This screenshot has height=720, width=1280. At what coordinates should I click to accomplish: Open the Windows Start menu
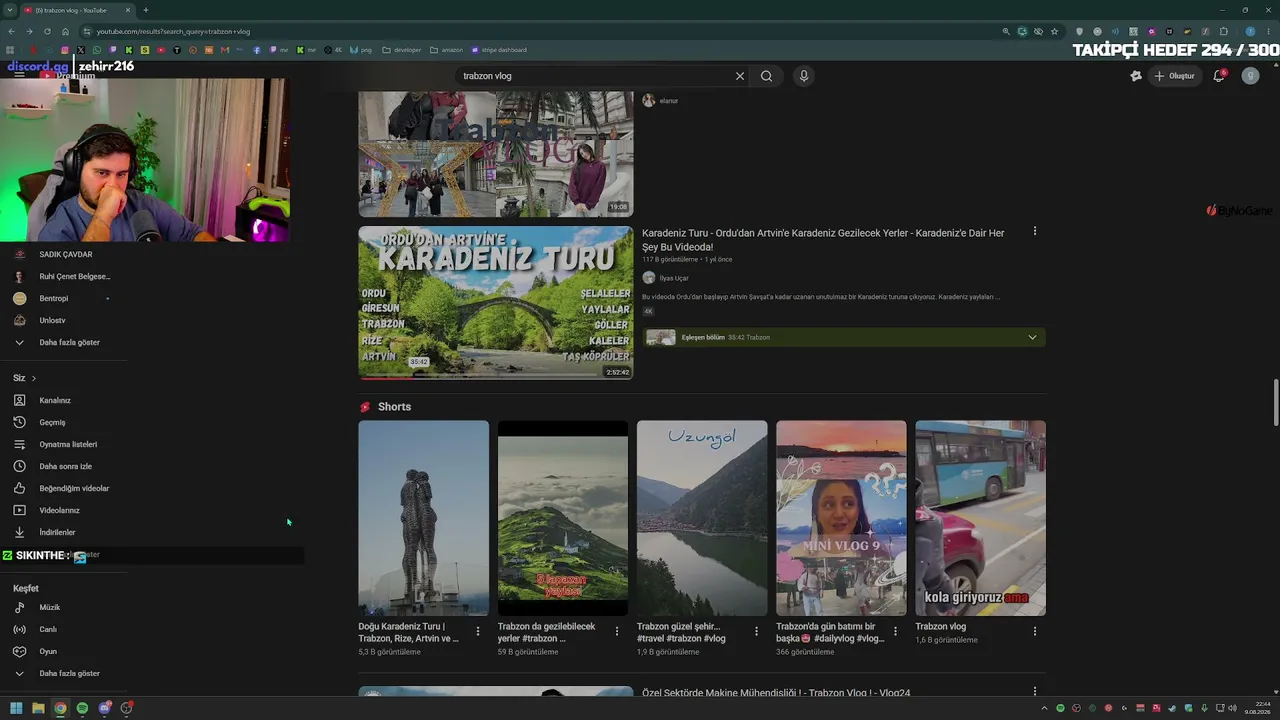point(16,708)
